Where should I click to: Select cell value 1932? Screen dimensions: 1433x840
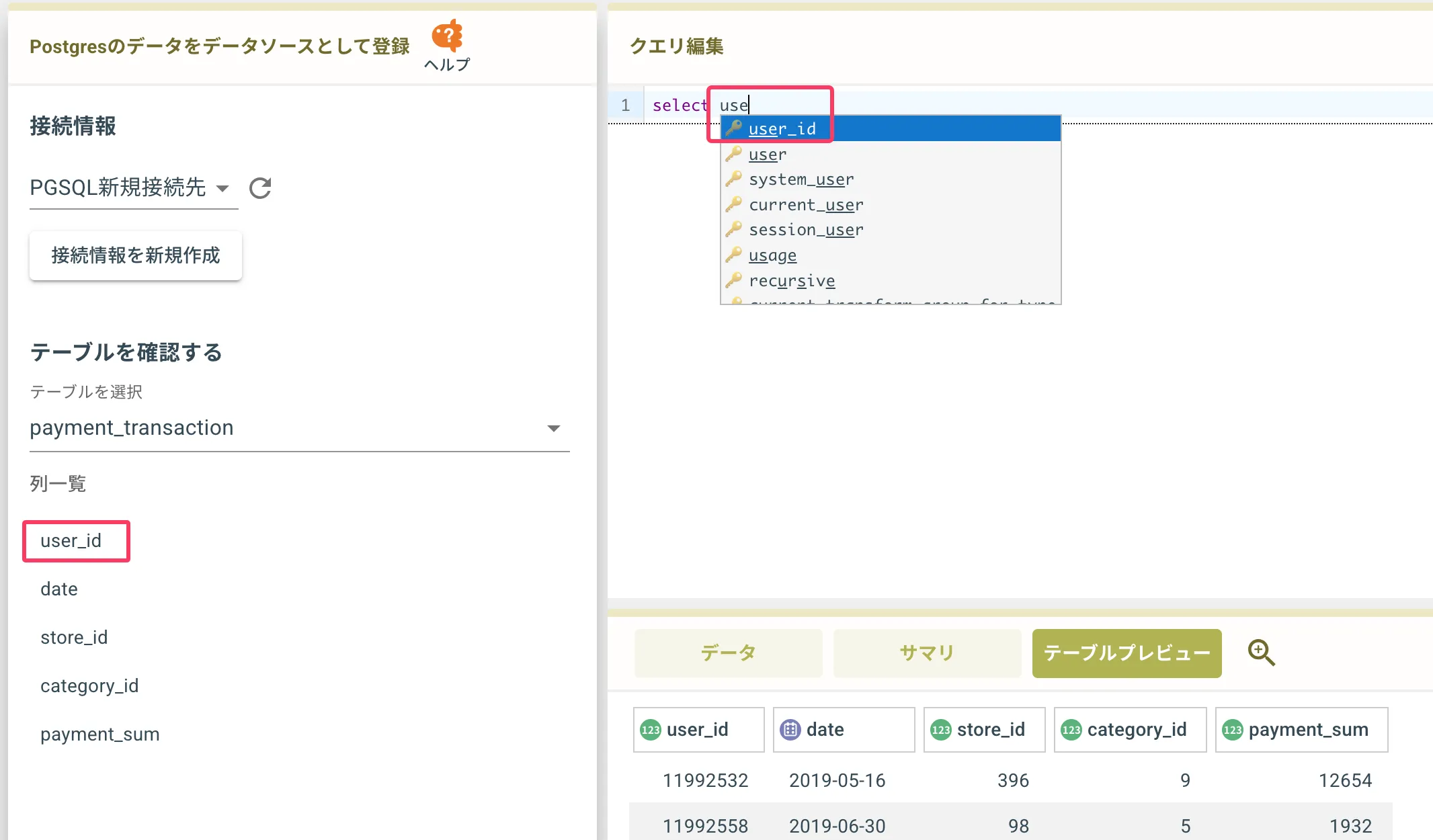(1351, 827)
